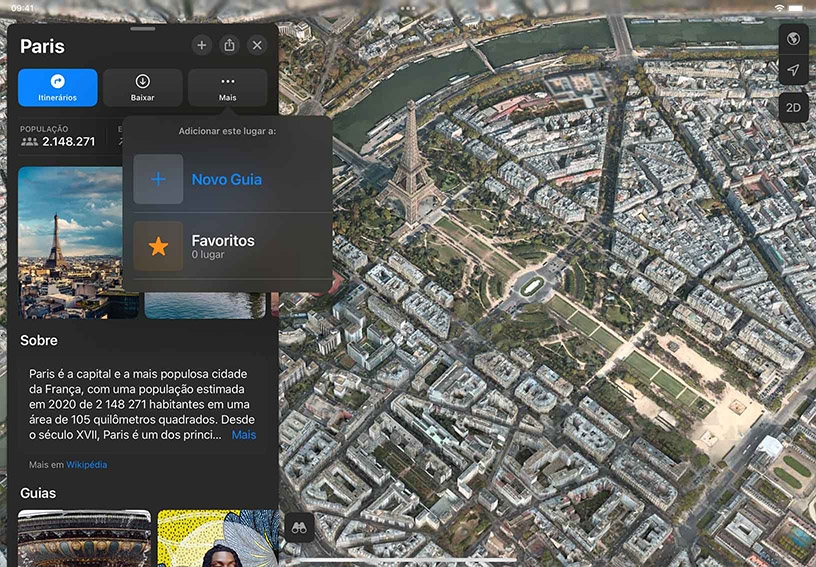Click the orange star Favoritos icon
816x567 pixels.
[x=158, y=246]
